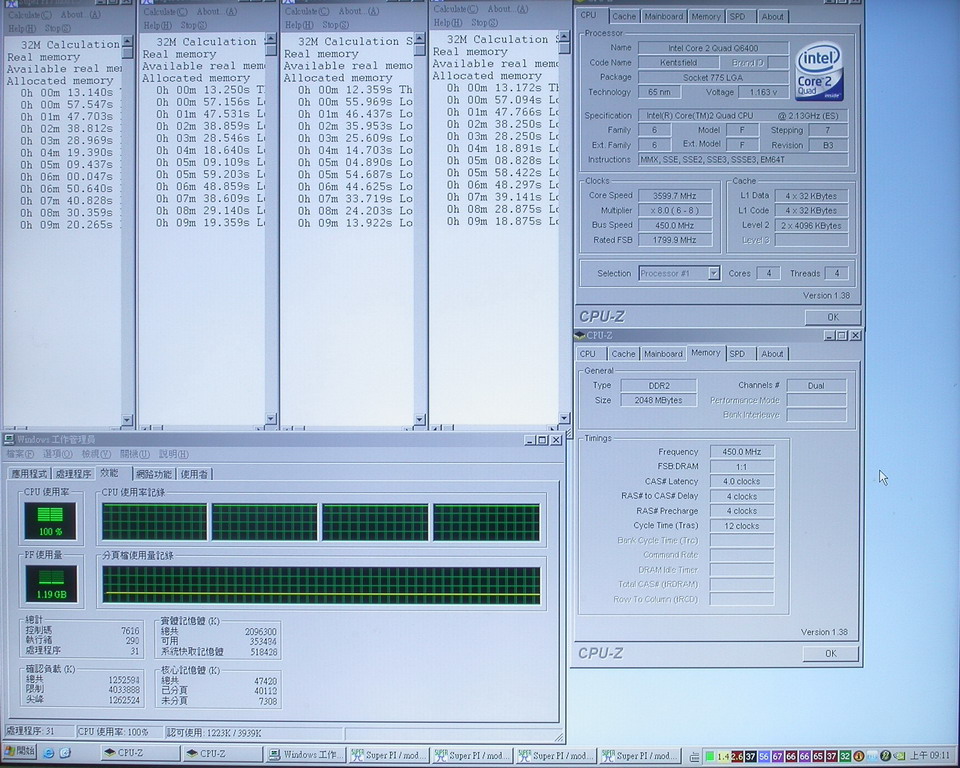Open 使用者 tab in Task Manager
Screen dimensions: 960x768
pyautogui.click(x=194, y=474)
